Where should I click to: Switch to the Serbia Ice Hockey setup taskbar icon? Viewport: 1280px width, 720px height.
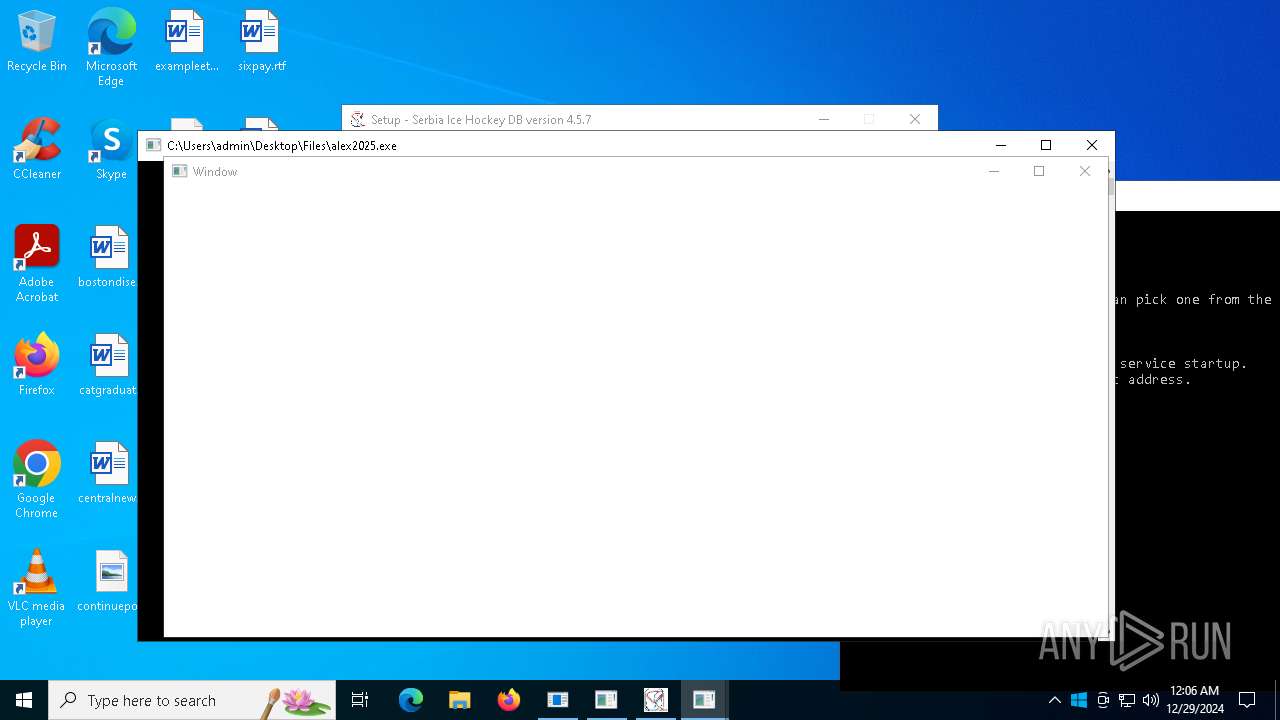[655, 700]
